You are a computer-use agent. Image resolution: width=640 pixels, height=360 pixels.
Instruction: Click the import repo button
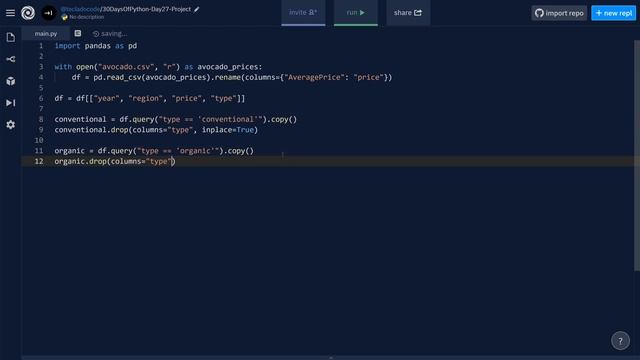559,13
